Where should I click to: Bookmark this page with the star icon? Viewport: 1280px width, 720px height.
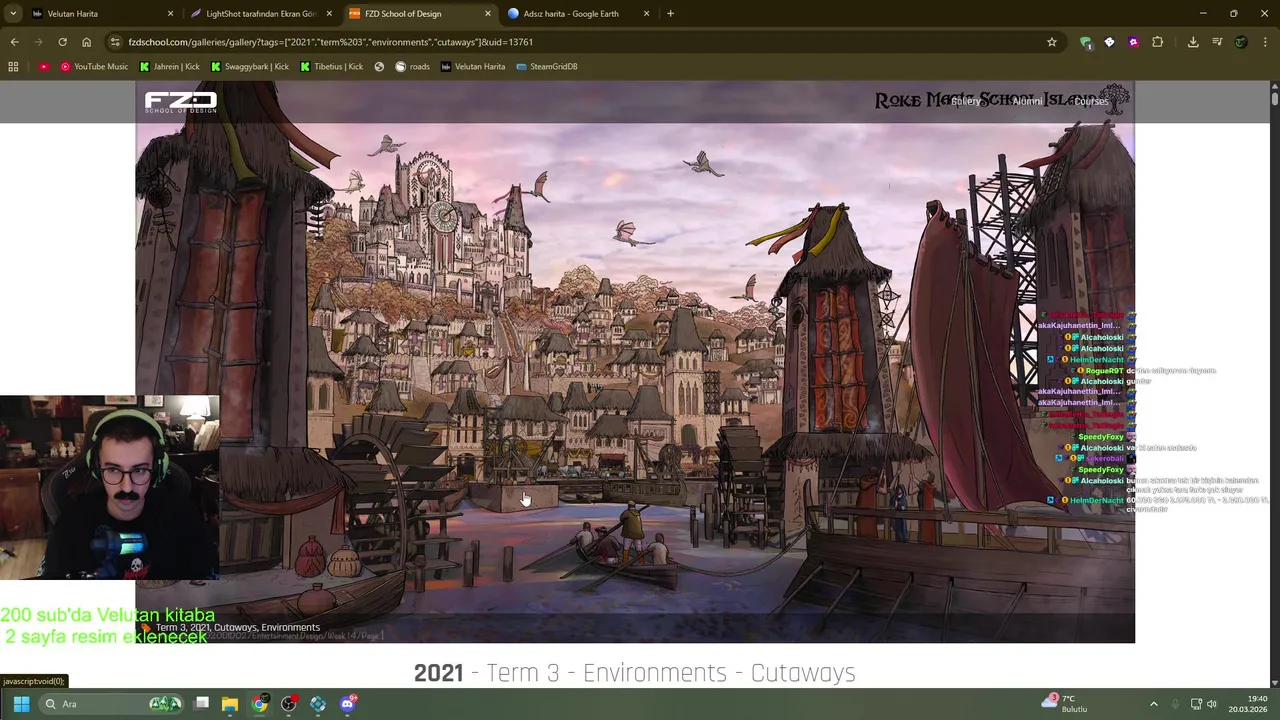1051,42
